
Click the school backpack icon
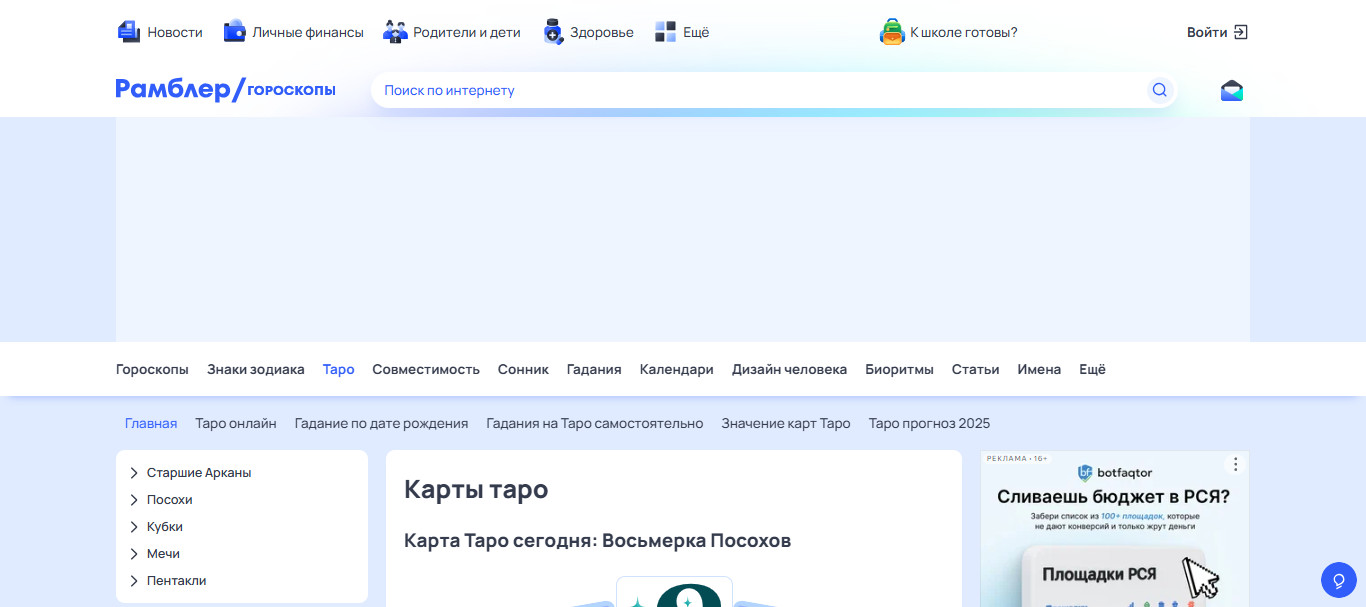[892, 32]
